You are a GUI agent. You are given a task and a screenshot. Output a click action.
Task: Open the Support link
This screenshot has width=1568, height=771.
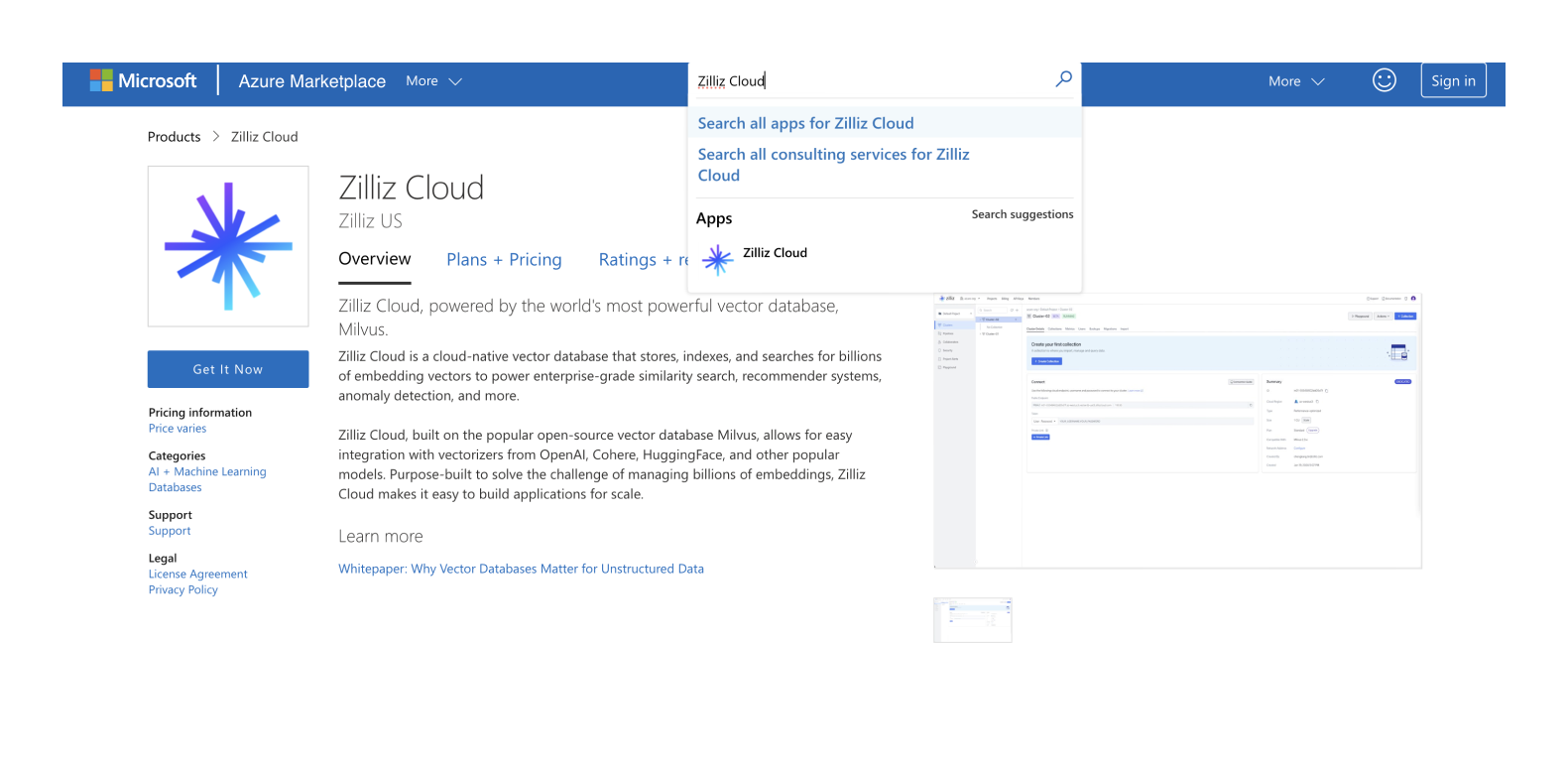coord(170,531)
